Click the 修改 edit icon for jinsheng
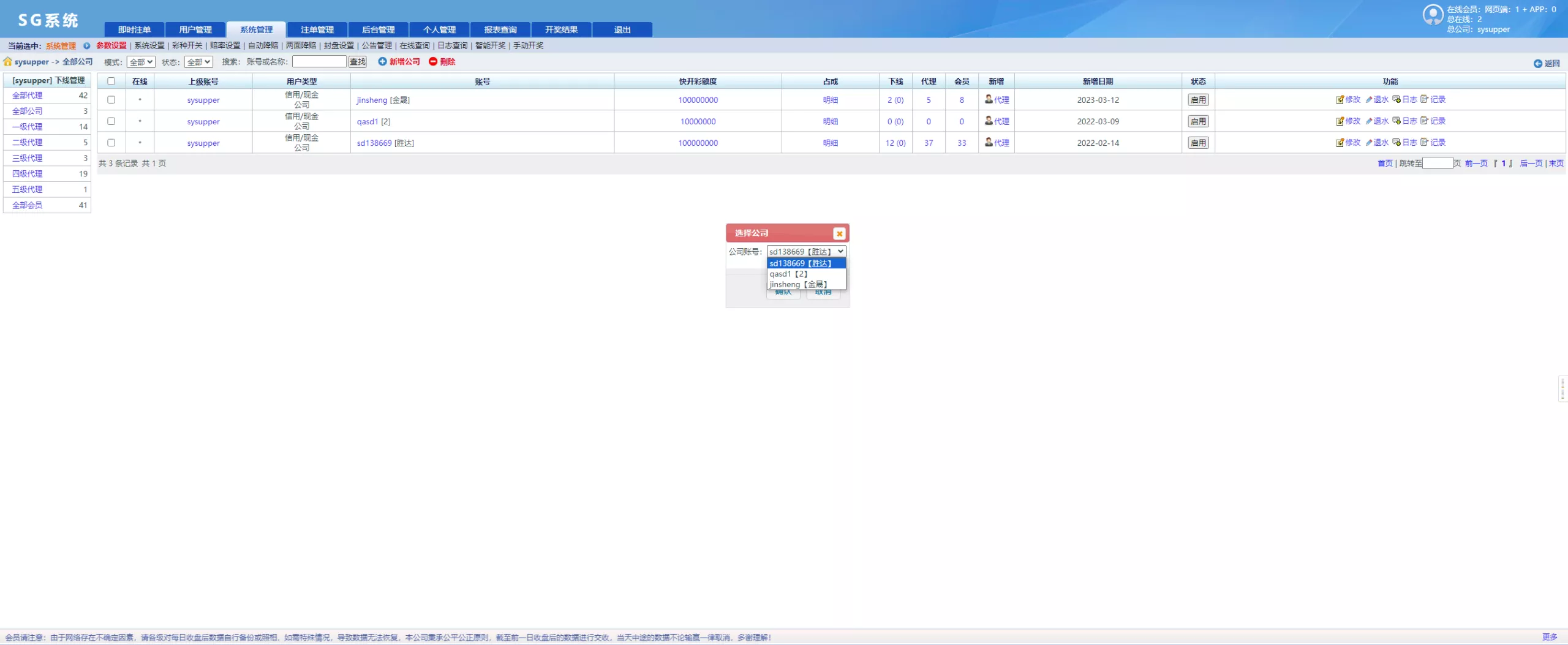The image size is (1568, 645). coord(1340,100)
